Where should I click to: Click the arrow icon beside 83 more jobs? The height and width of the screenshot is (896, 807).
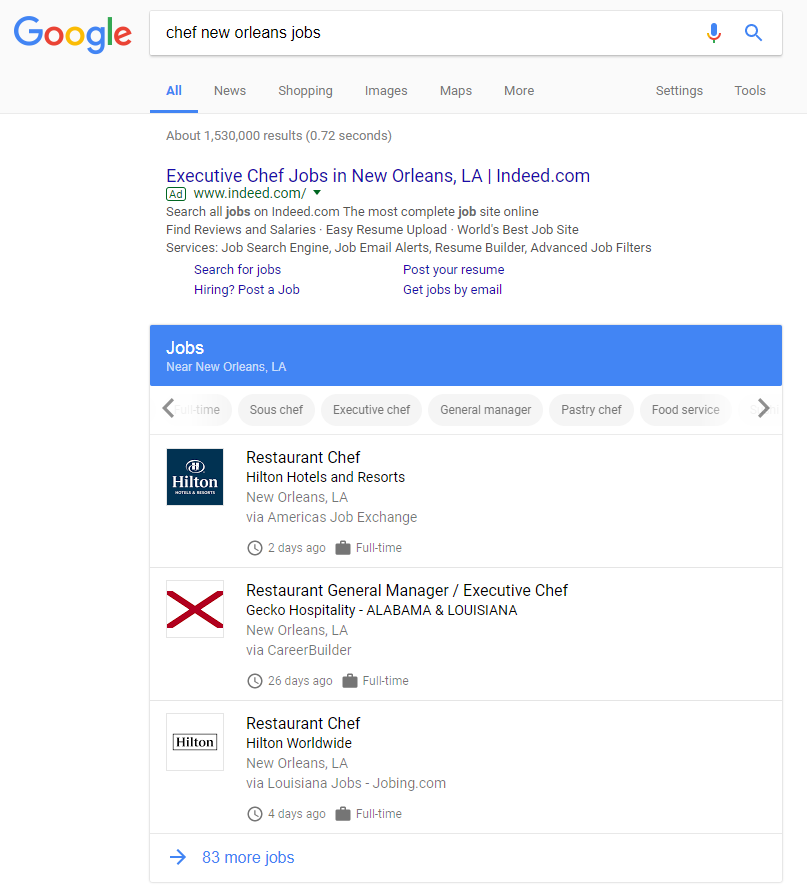178,857
